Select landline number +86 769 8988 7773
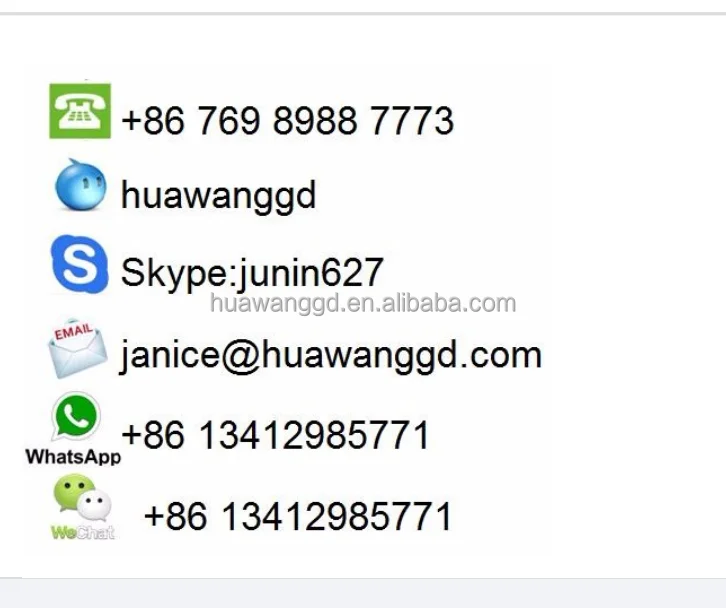The height and width of the screenshot is (608, 726). 287,120
